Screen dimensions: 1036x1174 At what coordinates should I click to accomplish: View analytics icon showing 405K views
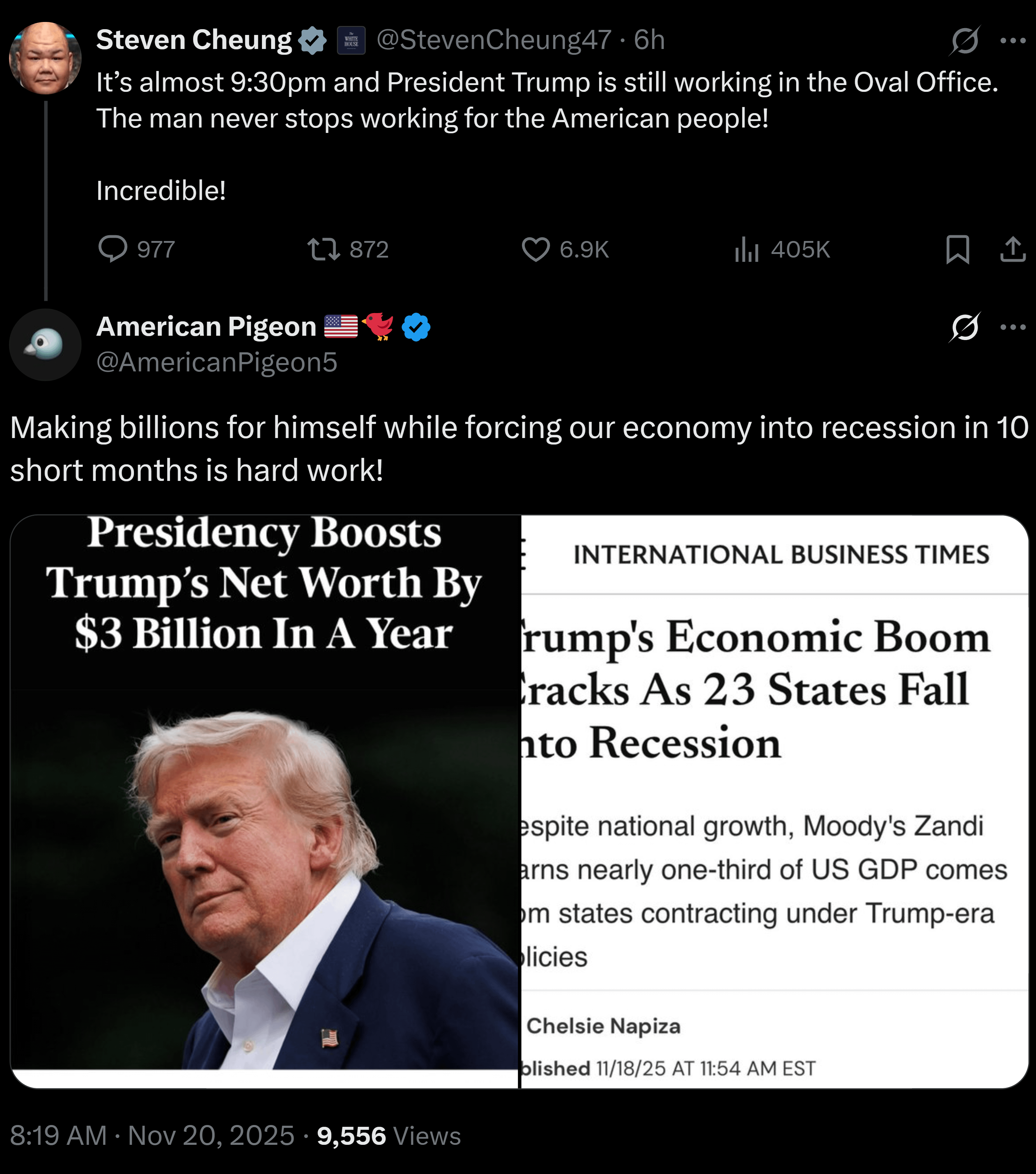[747, 249]
